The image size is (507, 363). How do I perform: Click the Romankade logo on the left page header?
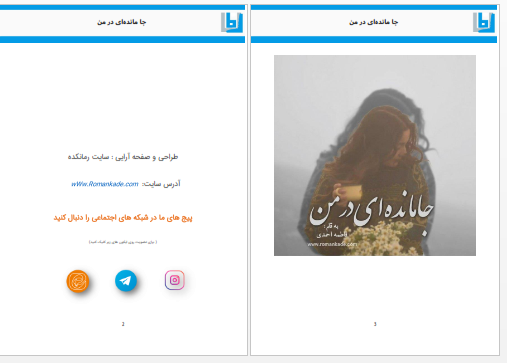(x=232, y=22)
